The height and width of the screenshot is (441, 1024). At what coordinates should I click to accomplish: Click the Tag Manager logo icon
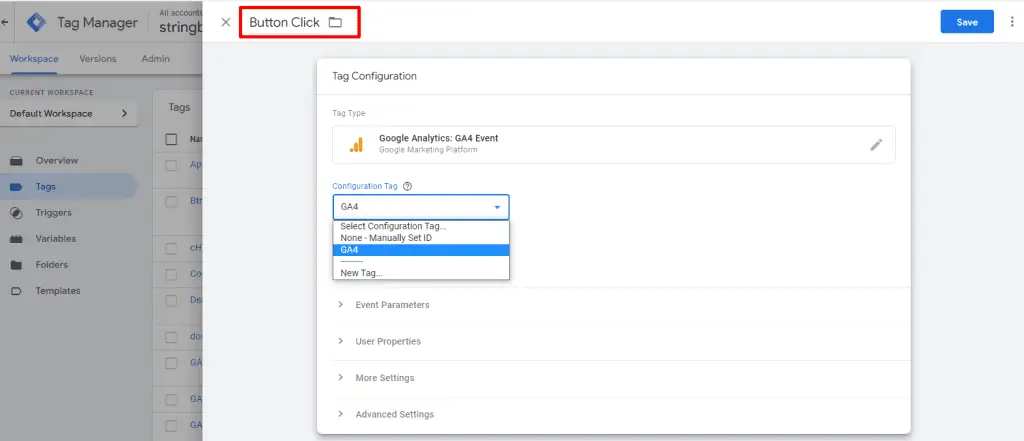pos(37,22)
